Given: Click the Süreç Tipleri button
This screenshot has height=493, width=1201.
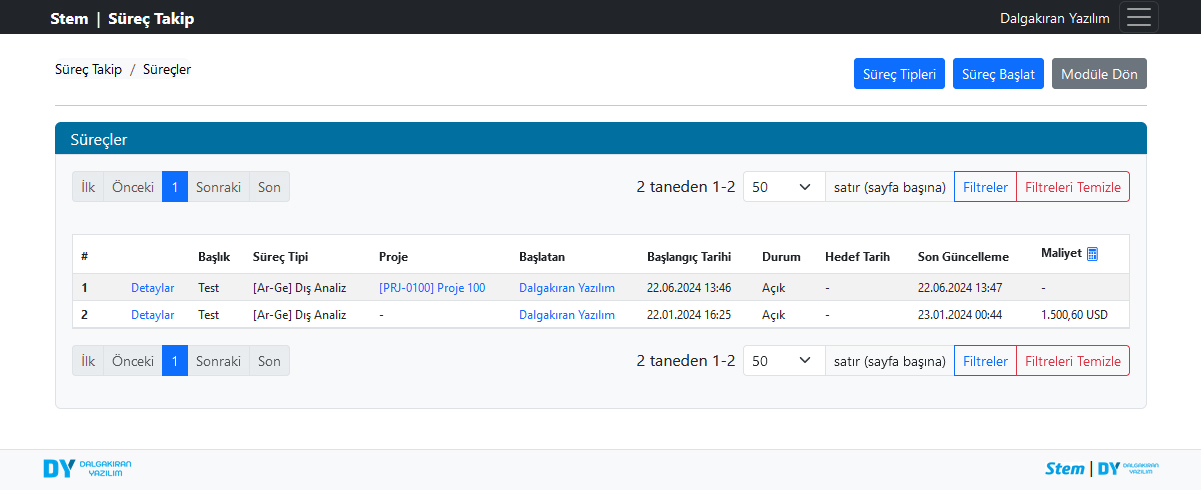Looking at the screenshot, I should (x=898, y=74).
